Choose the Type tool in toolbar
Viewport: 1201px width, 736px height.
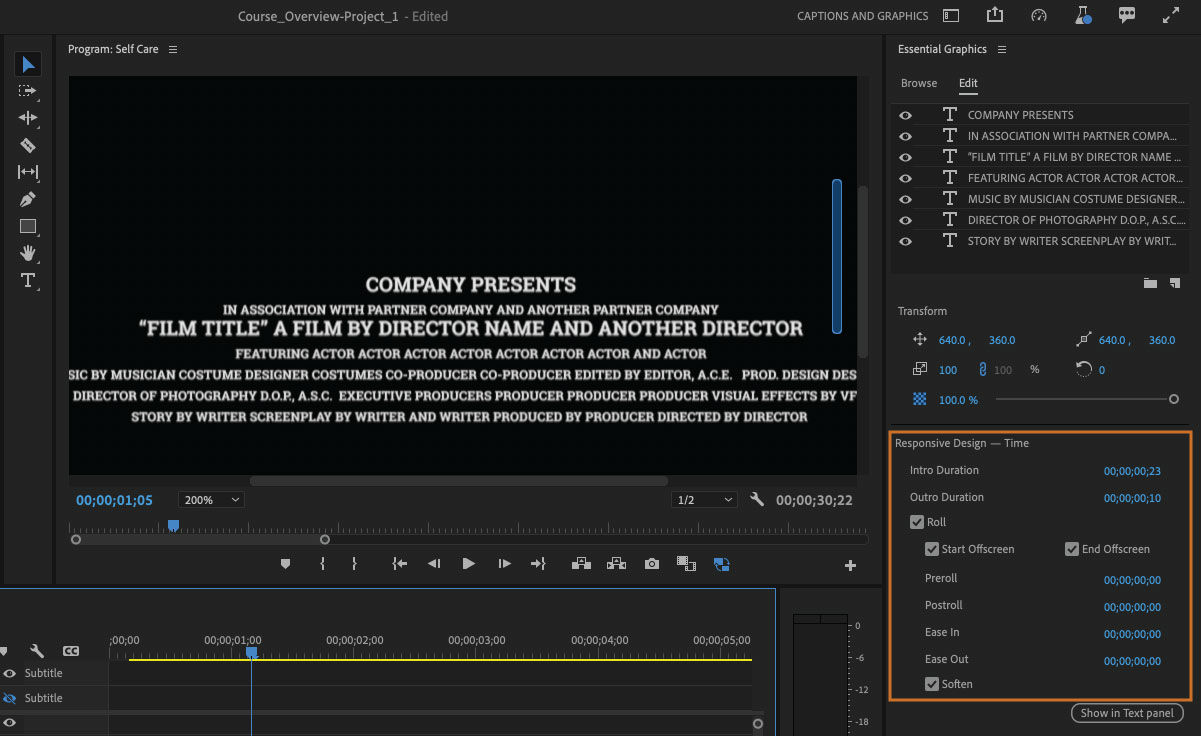28,280
